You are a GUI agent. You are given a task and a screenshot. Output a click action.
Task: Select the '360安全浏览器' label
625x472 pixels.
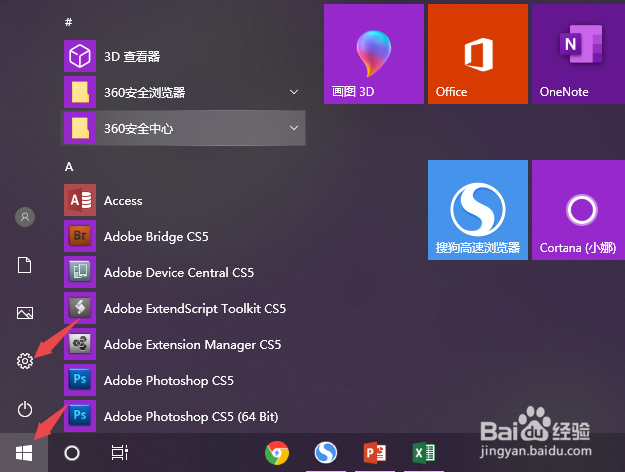click(x=145, y=92)
